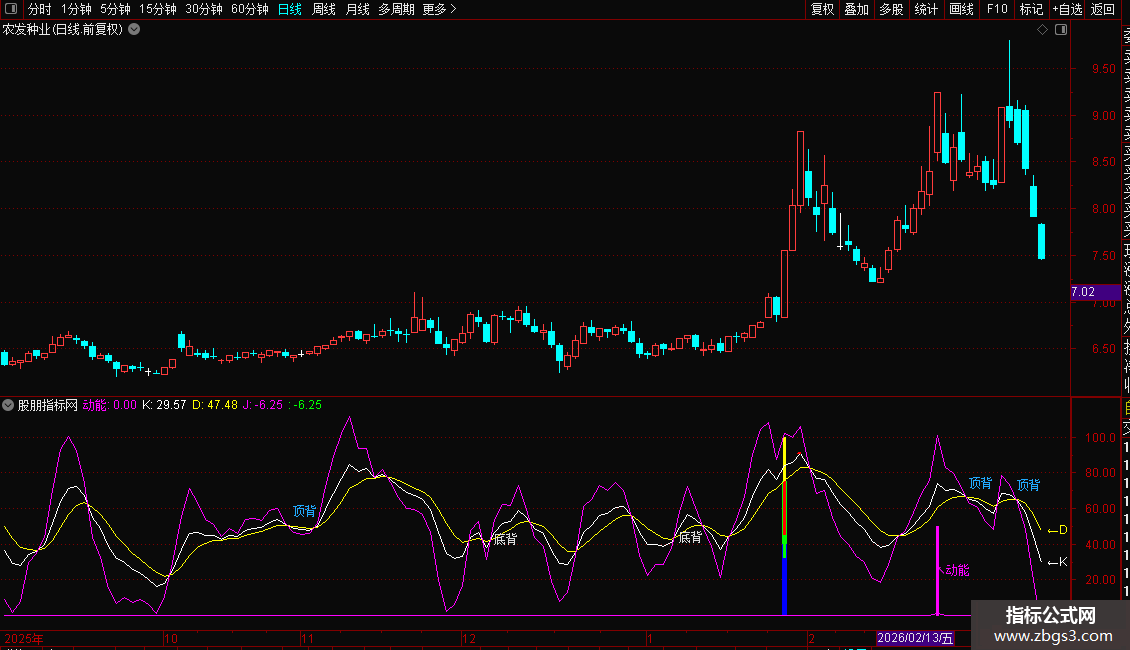Open the 农发种业 chart title dropdown arrow

point(134,29)
